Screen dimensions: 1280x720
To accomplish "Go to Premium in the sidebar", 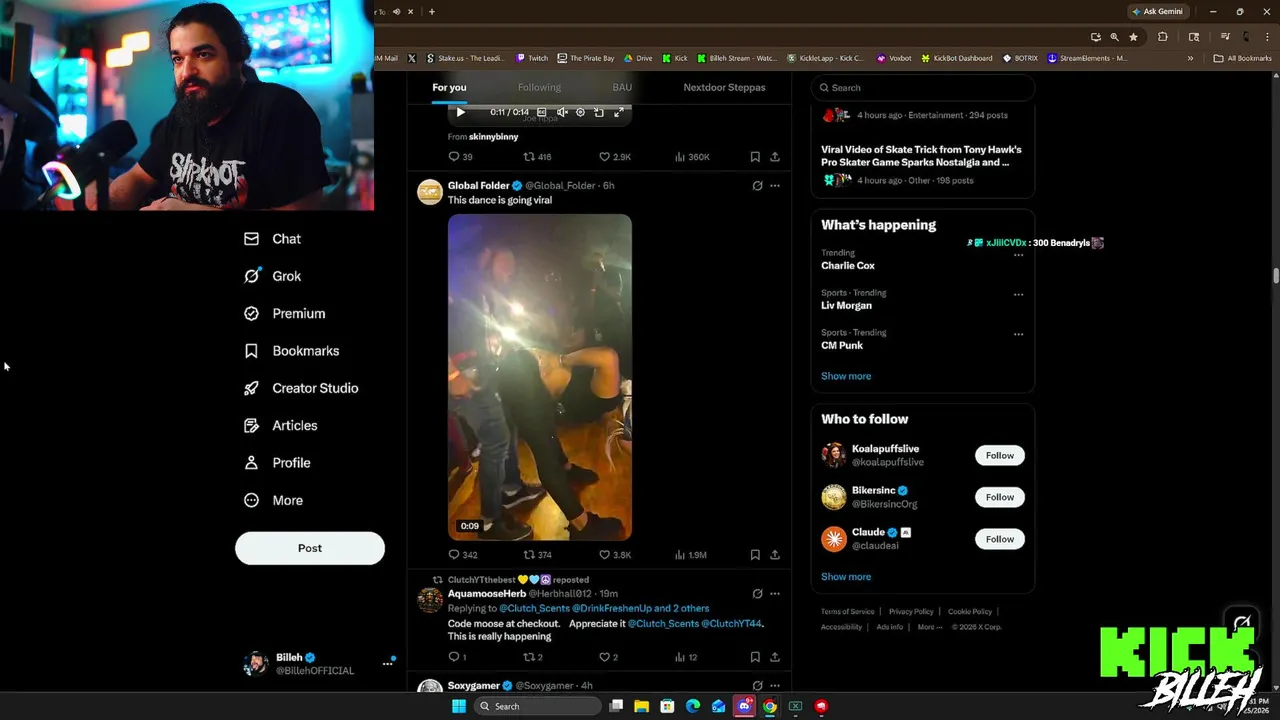I will pos(285,313).
